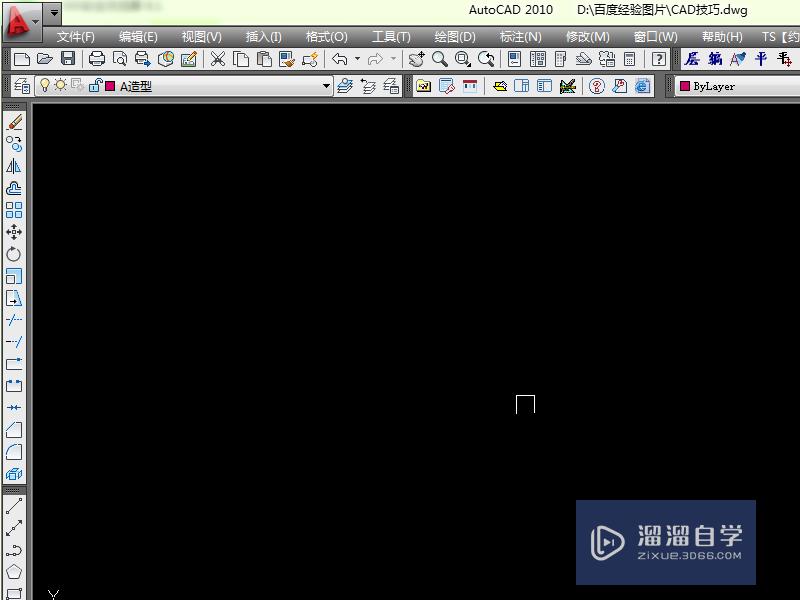800x600 pixels.
Task: Activate the Zoom Window tool
Action: pos(462,59)
